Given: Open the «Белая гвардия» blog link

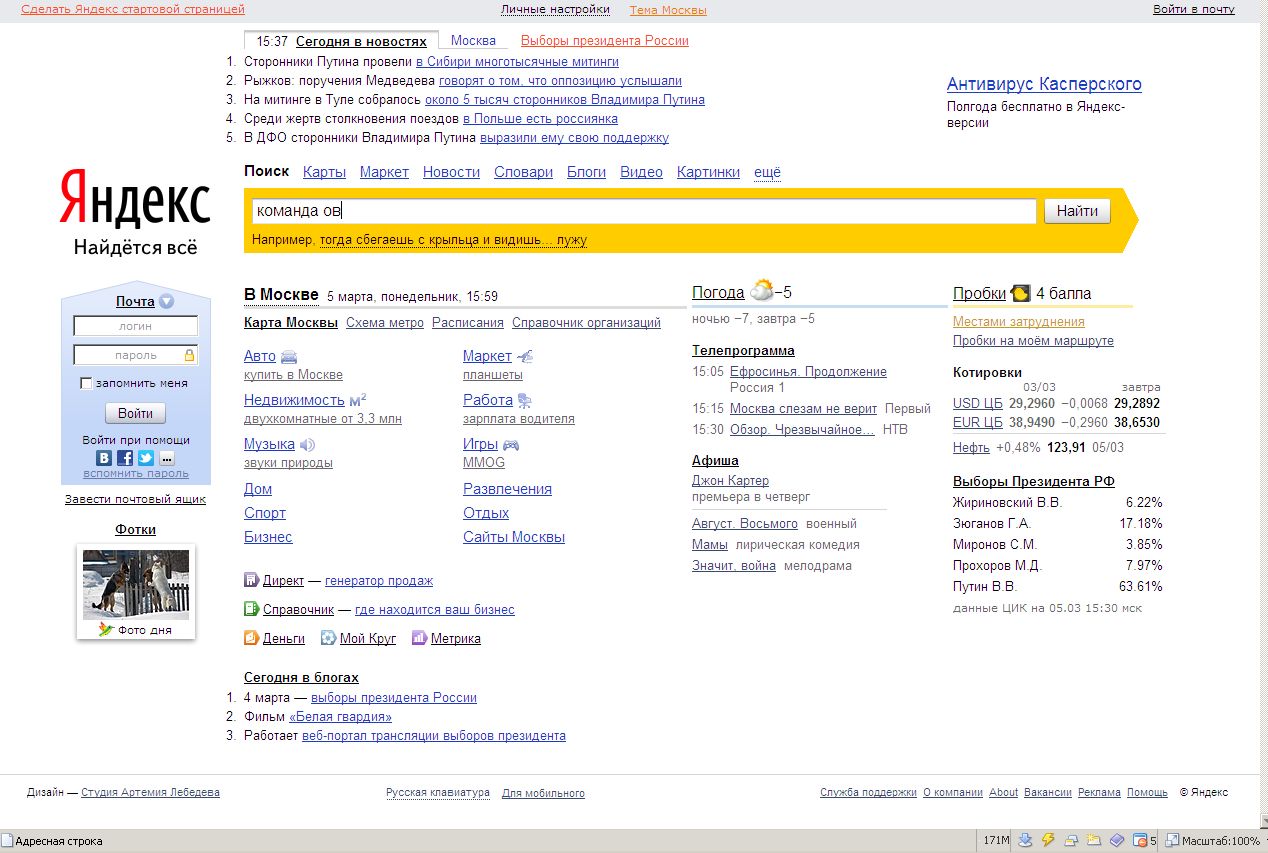Looking at the screenshot, I should [x=340, y=716].
